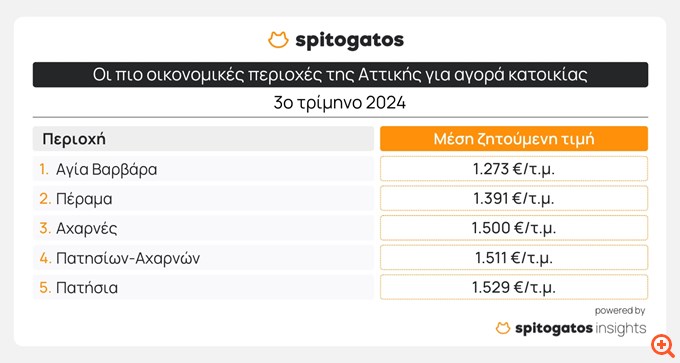Click the 3ο τρίμηνο 2024 subtitle
The width and height of the screenshot is (680, 363).
click(x=340, y=103)
